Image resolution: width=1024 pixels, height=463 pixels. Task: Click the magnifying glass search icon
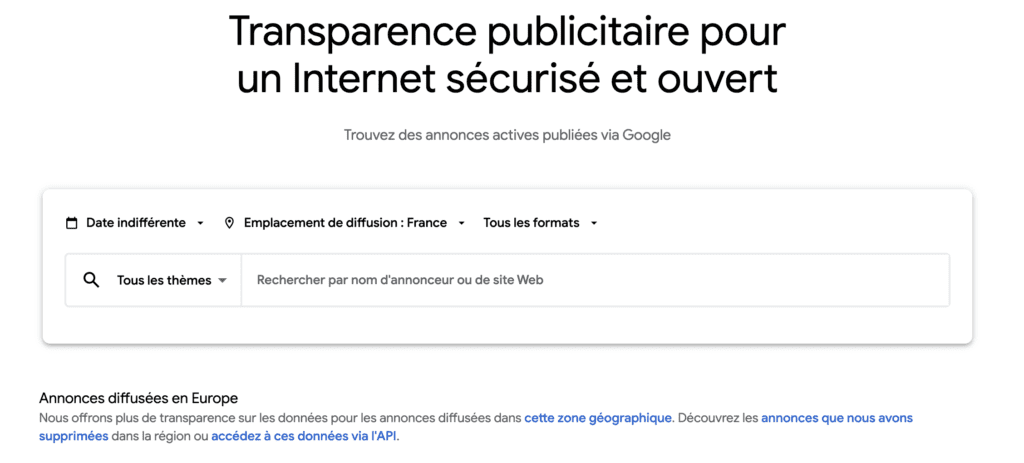click(x=91, y=280)
